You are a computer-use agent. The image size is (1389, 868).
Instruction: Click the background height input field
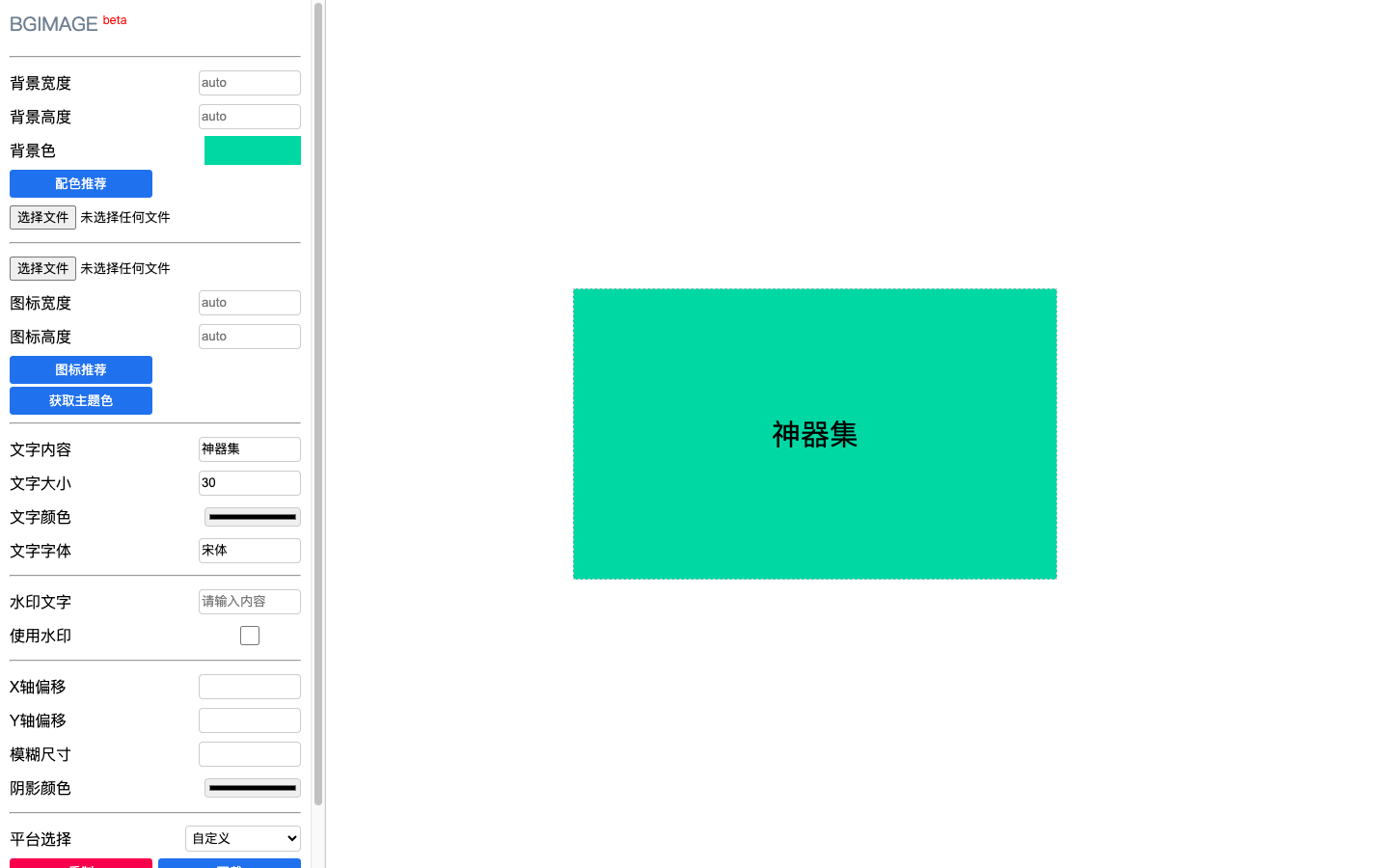[x=249, y=117]
